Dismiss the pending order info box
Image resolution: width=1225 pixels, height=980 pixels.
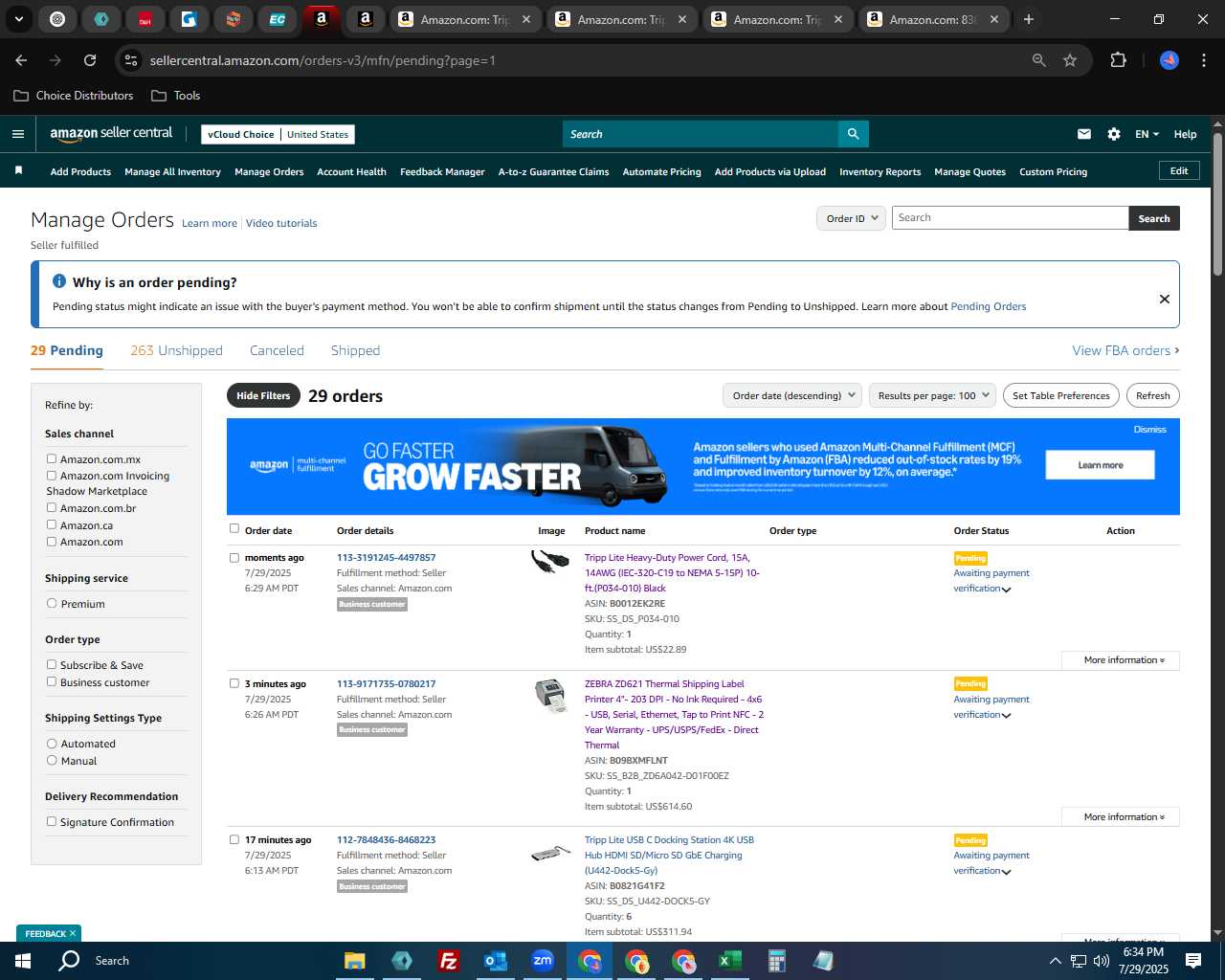point(1165,299)
